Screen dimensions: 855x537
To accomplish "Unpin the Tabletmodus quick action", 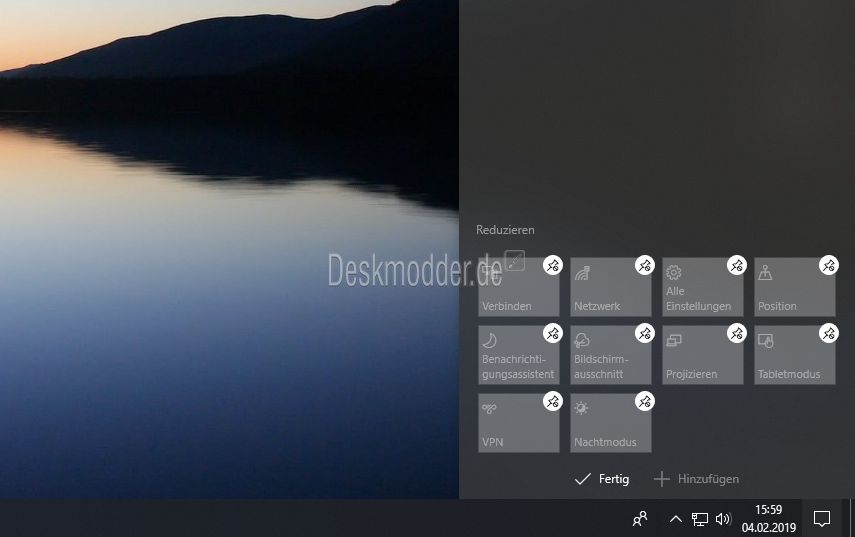I will coord(828,333).
